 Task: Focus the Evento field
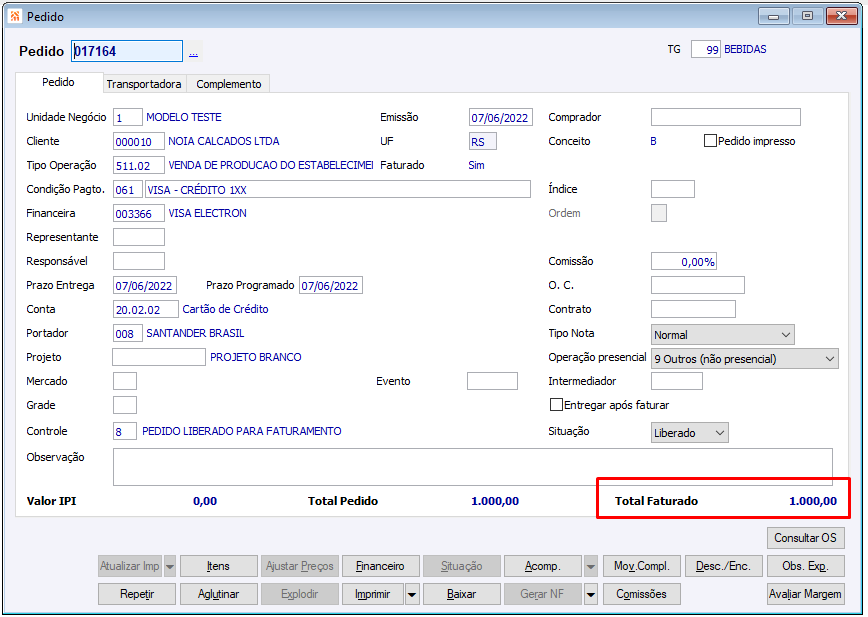click(493, 381)
